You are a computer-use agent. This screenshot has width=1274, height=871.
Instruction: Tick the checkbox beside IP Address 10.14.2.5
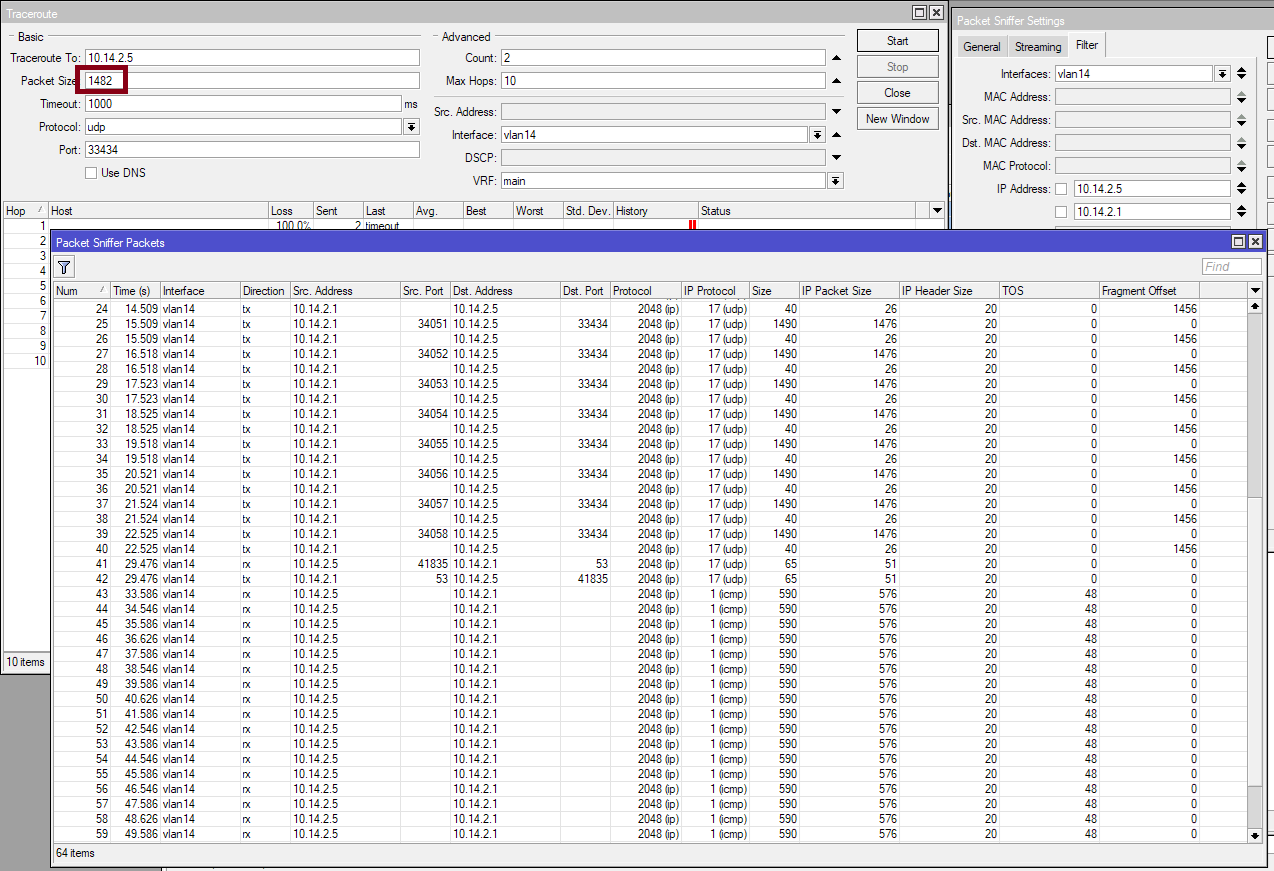click(x=1061, y=189)
